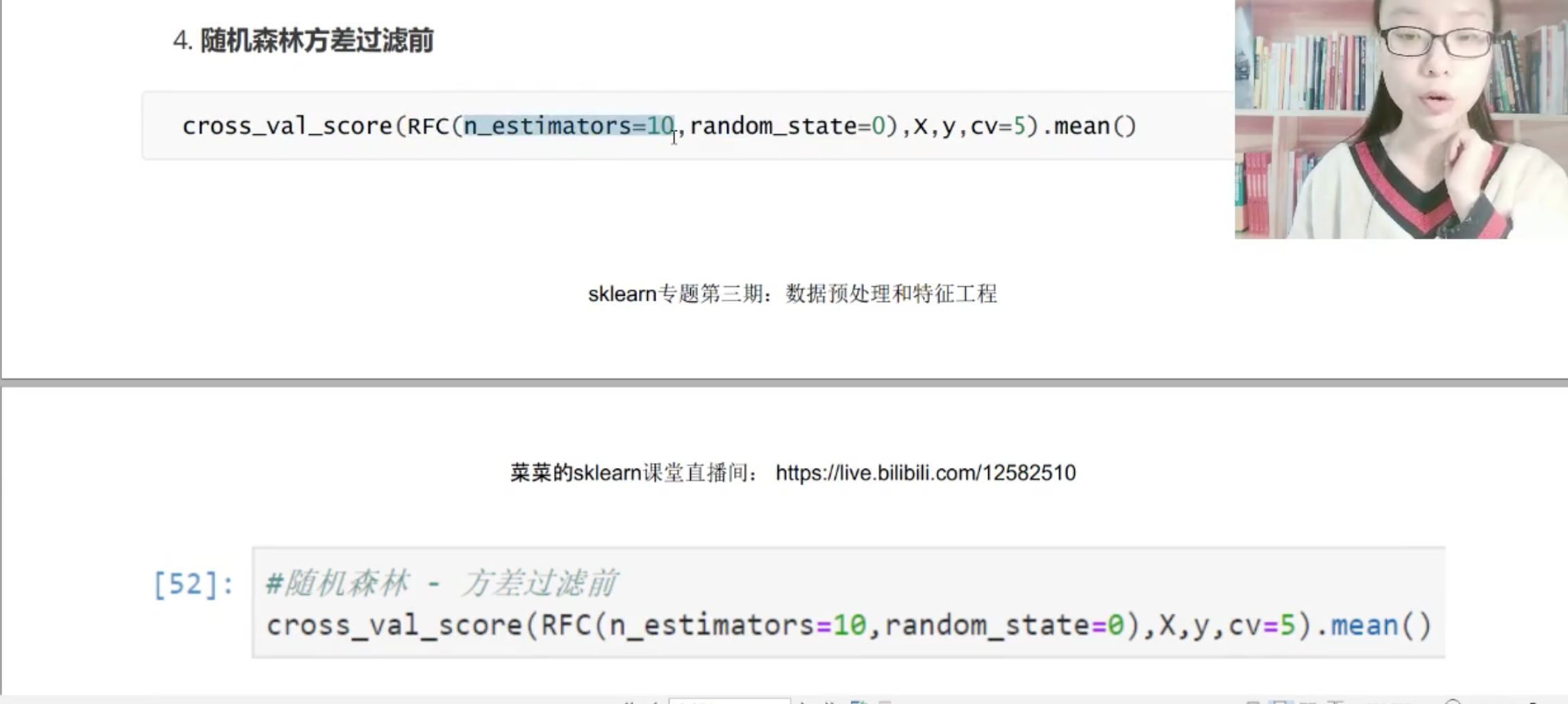Screen dimensions: 1568x704
Task: Click the comment line #随机森林 - 方差过滤前
Action: coord(442,583)
